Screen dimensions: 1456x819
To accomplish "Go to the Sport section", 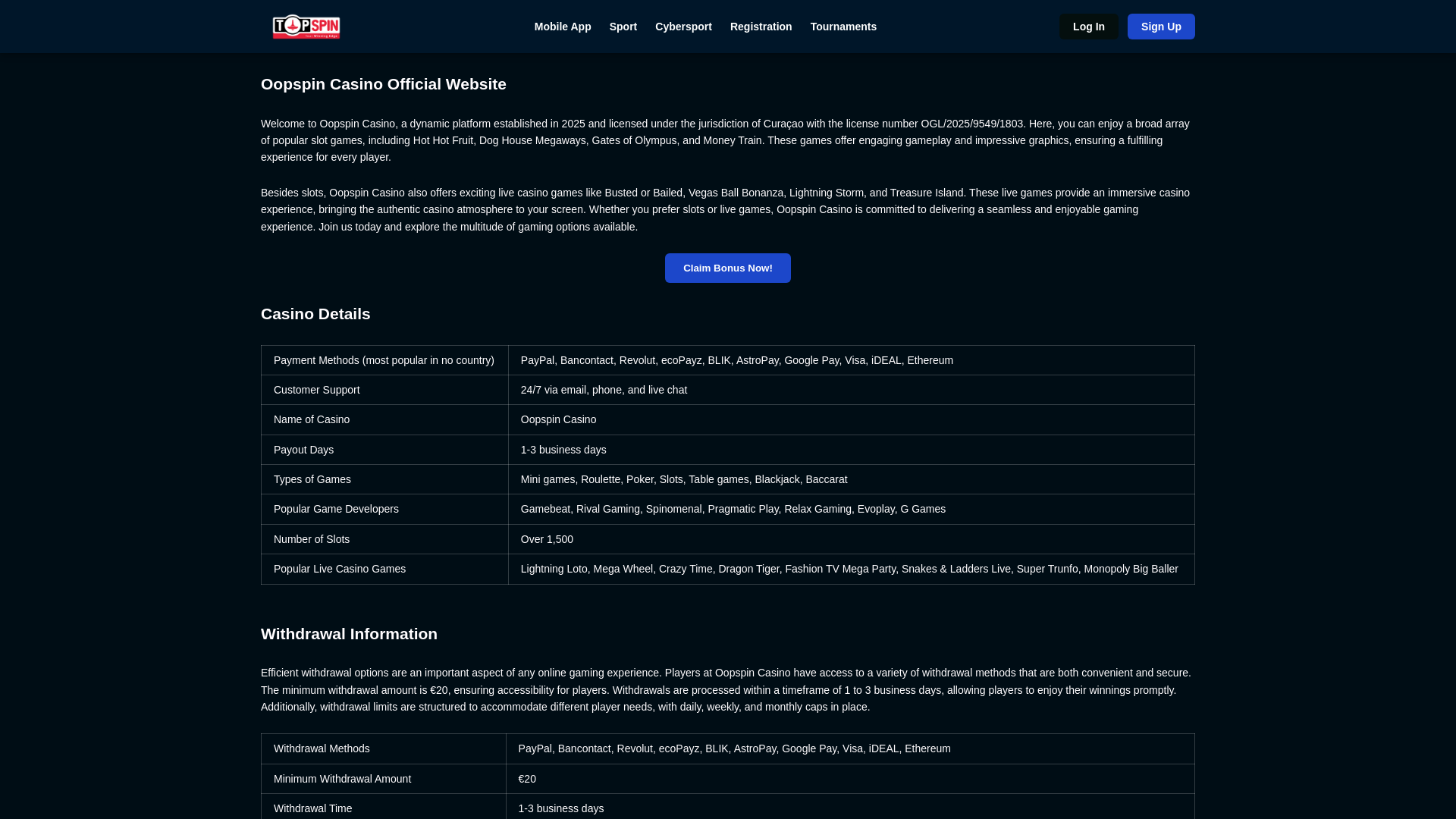I will click(x=623, y=27).
